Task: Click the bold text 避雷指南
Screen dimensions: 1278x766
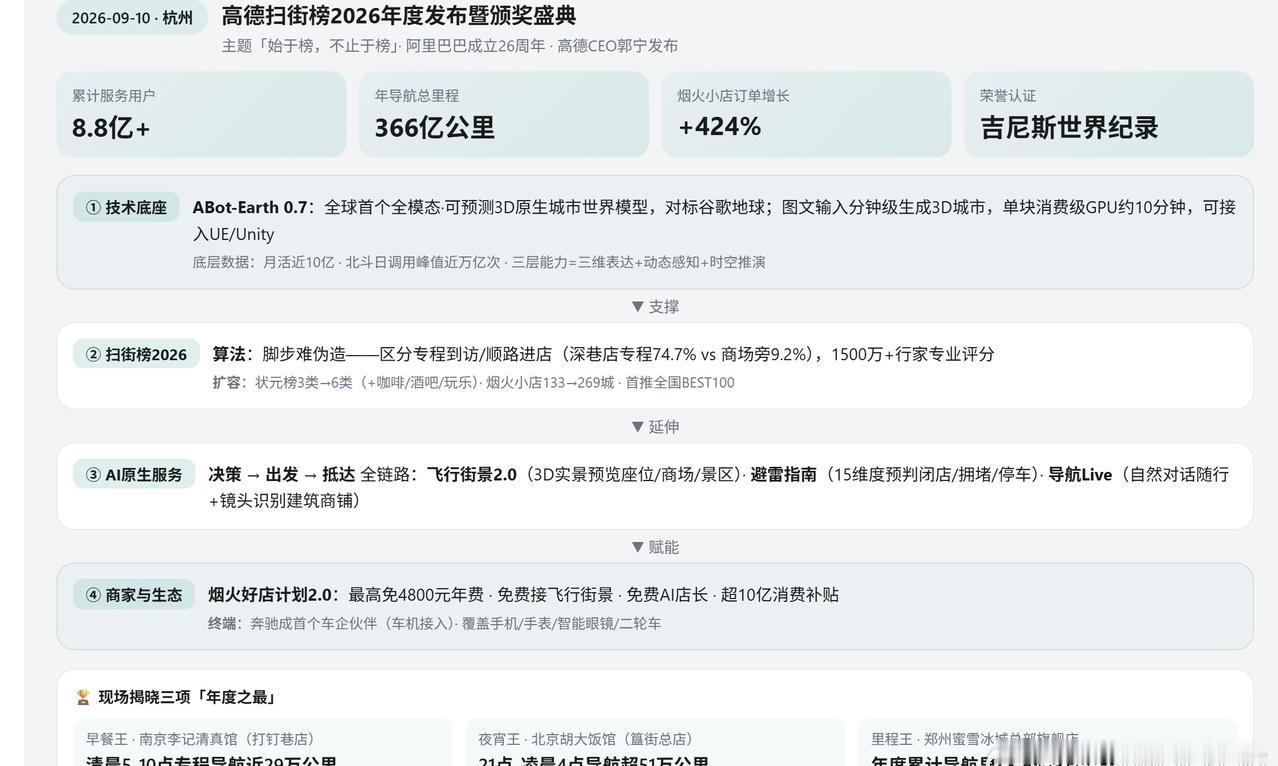Action: (x=784, y=474)
